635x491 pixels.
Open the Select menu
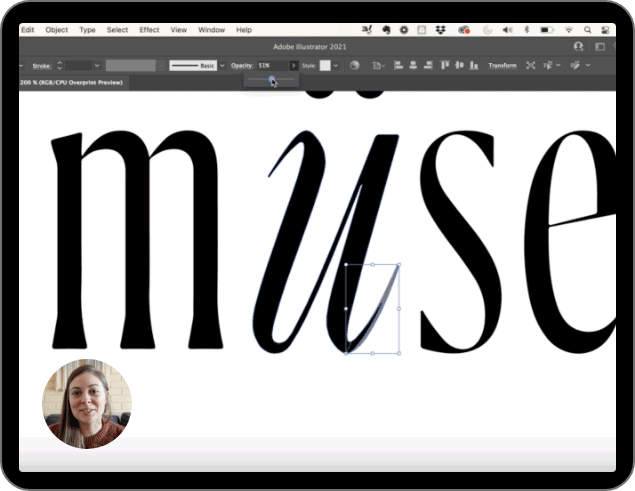[117, 30]
